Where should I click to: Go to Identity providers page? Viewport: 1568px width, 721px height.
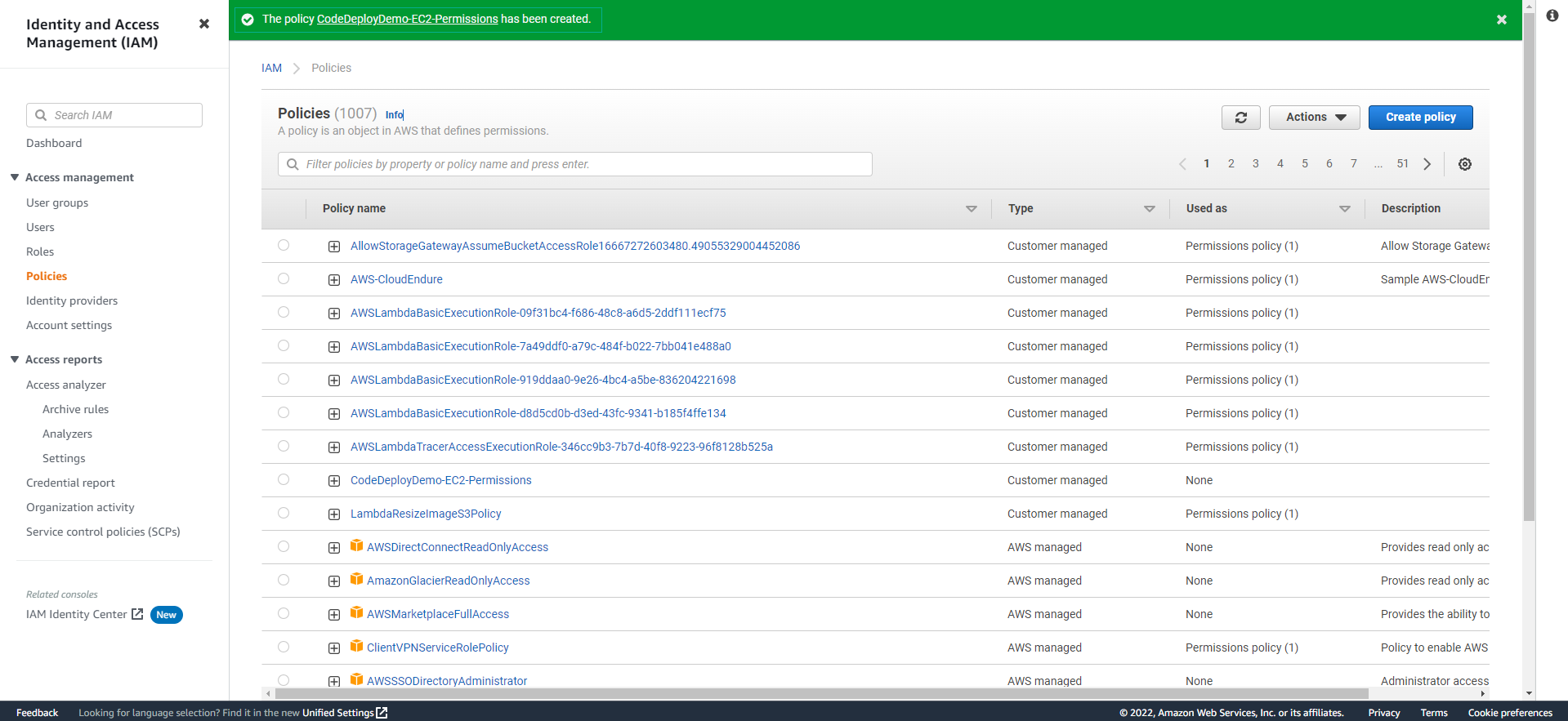[x=72, y=300]
